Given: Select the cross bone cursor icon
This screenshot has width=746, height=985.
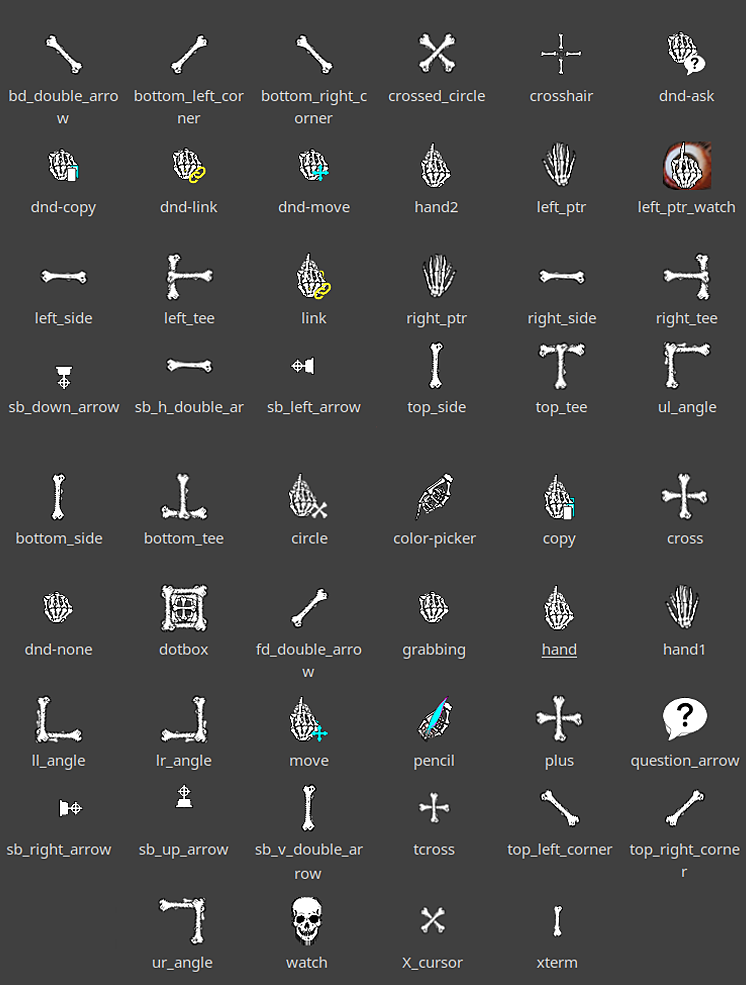Looking at the screenshot, I should 685,497.
